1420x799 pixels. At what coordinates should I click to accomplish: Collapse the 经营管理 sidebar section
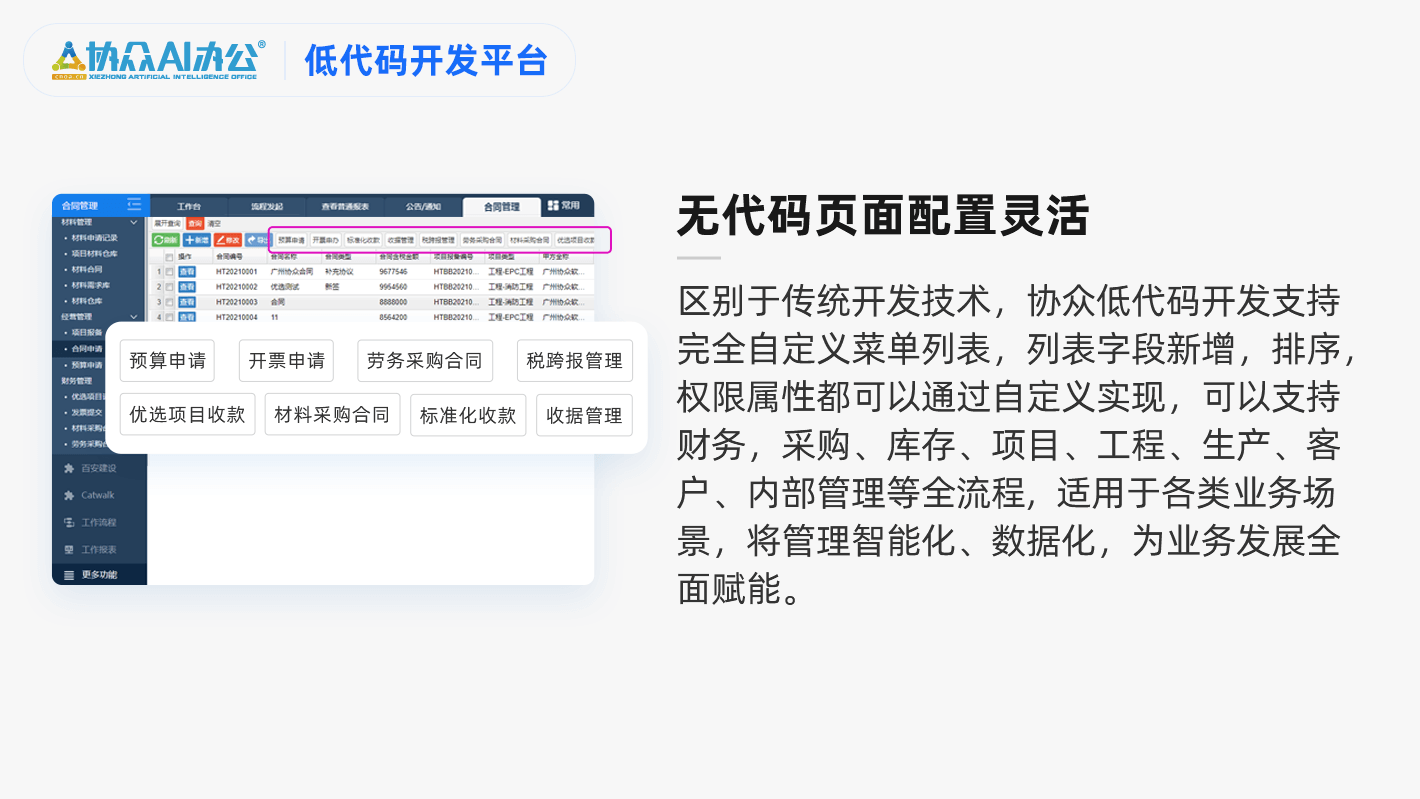(134, 316)
